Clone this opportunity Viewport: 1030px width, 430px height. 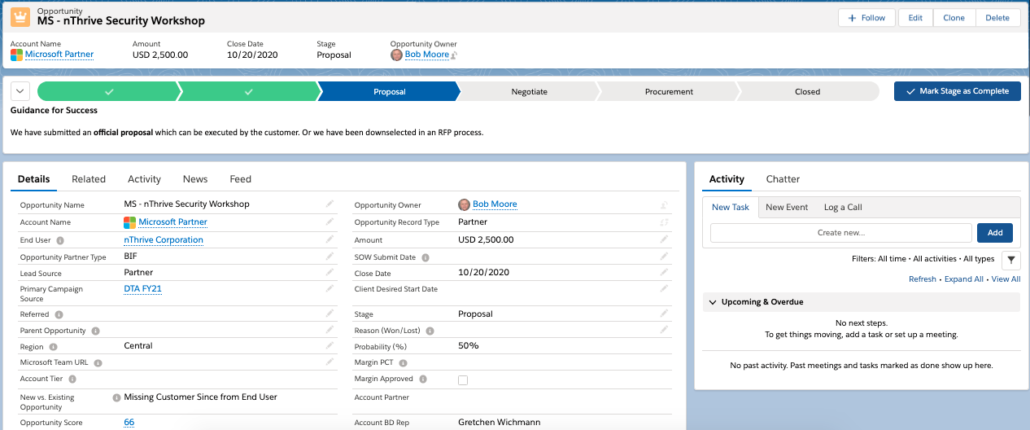(954, 18)
